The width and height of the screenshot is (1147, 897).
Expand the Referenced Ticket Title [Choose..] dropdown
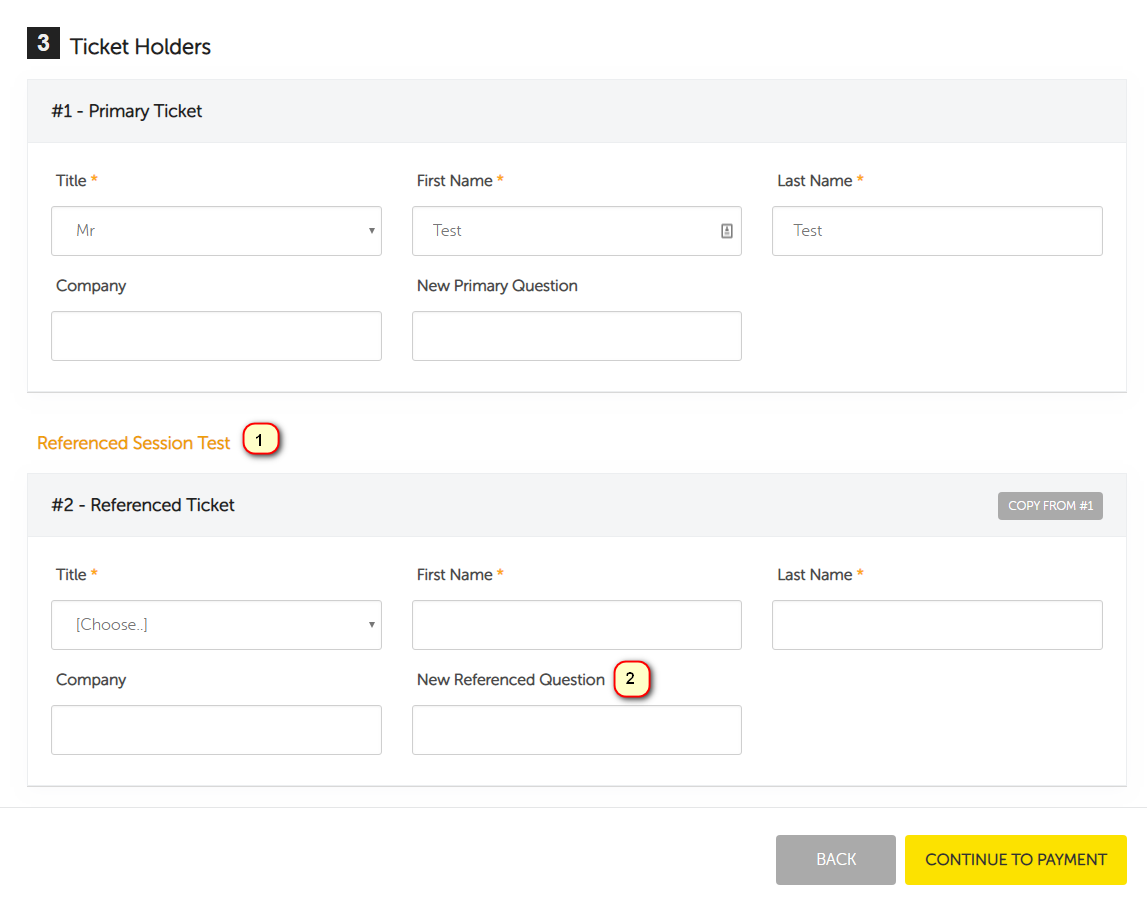tap(216, 625)
